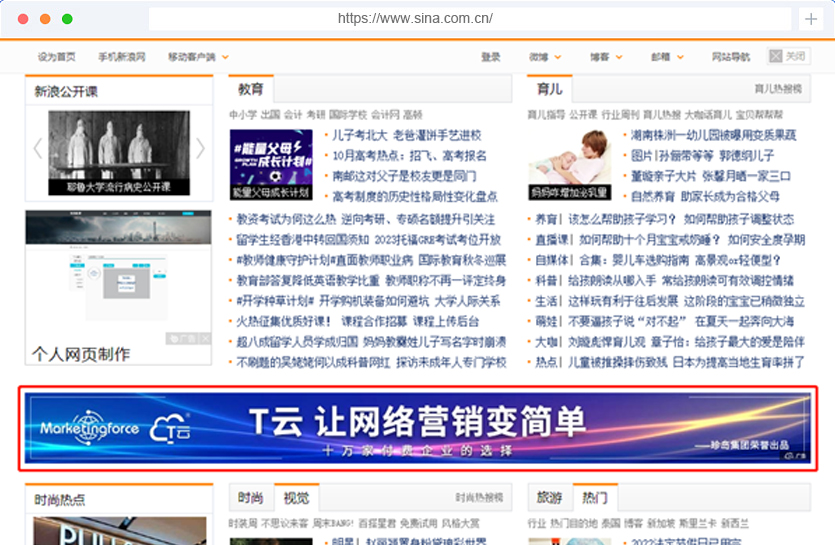Viewport: 835px width, 545px height.
Task: Click the next arrow on the open course carousel
Action: click(x=200, y=148)
